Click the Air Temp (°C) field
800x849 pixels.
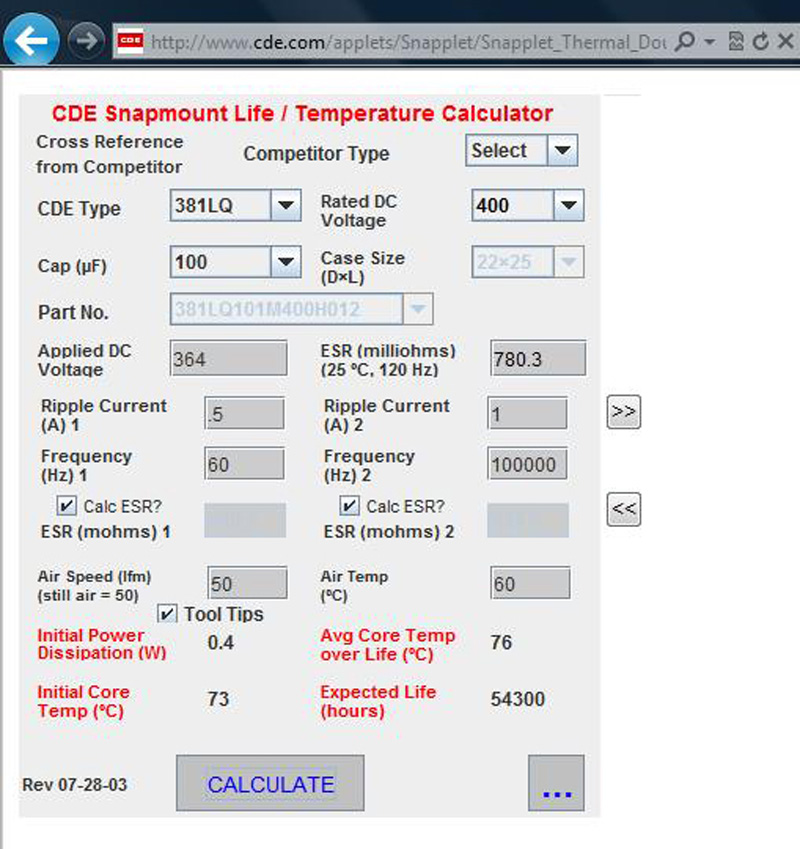coord(530,583)
